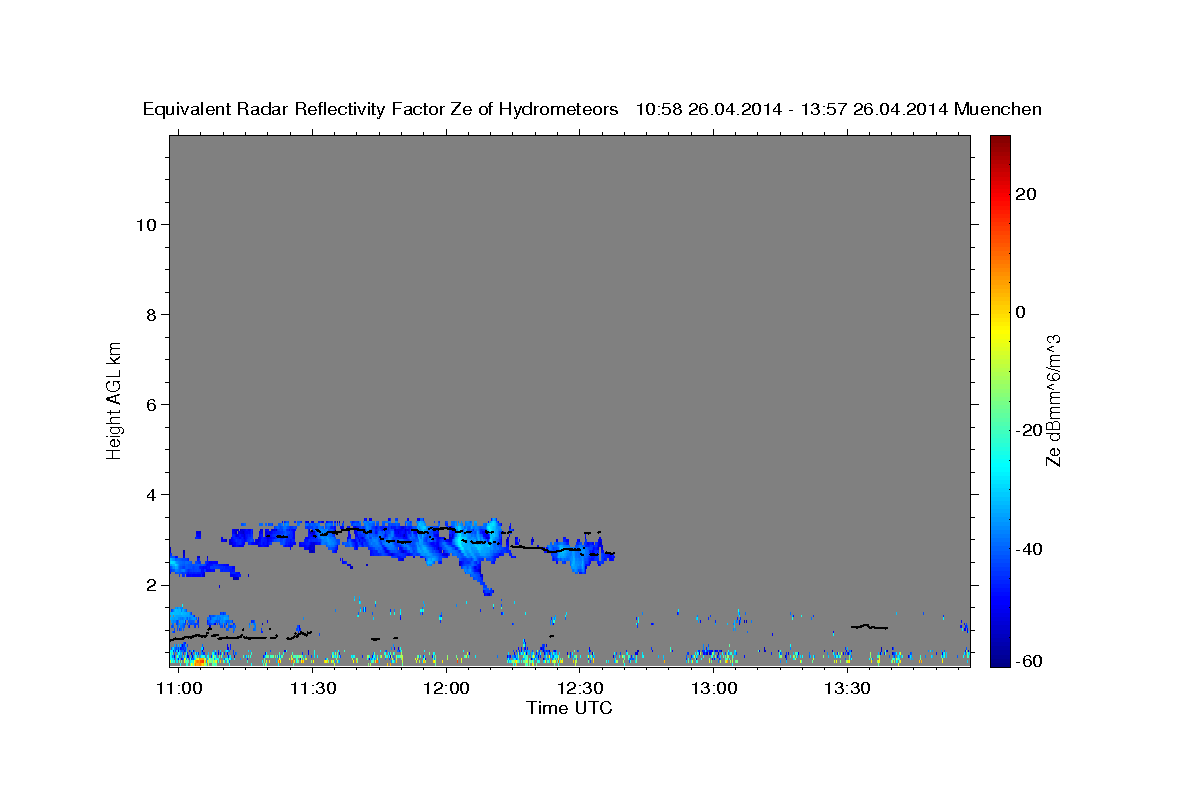Click the colorbar value 0
This screenshot has height=800, width=1200.
(x=1020, y=312)
